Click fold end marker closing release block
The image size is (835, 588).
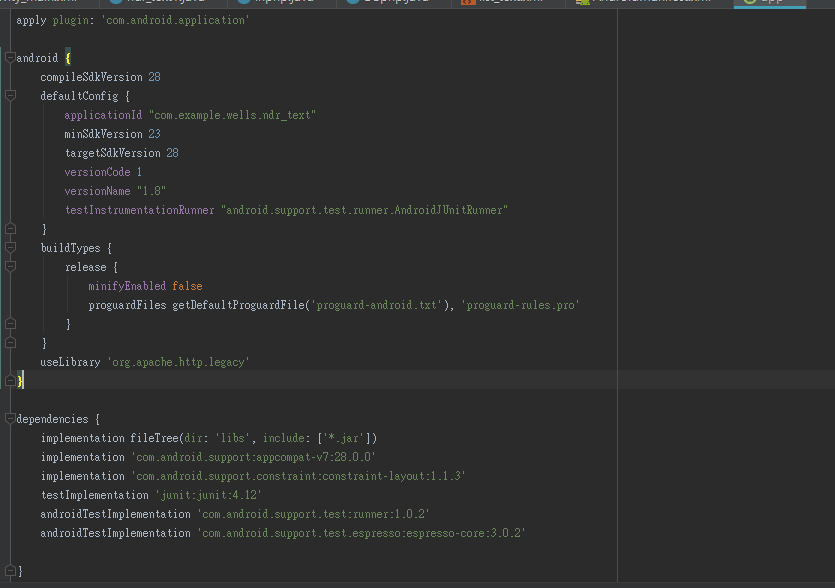point(10,323)
